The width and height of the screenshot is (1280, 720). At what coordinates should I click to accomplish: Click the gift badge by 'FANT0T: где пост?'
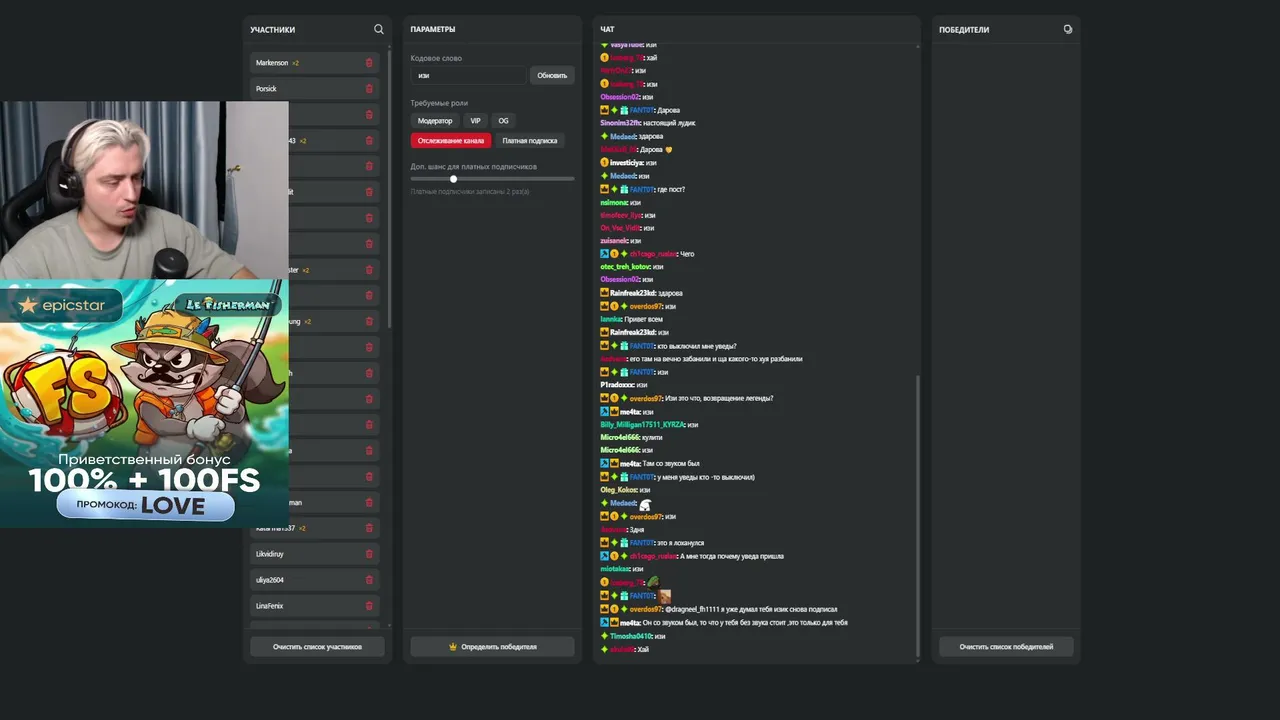click(x=624, y=189)
